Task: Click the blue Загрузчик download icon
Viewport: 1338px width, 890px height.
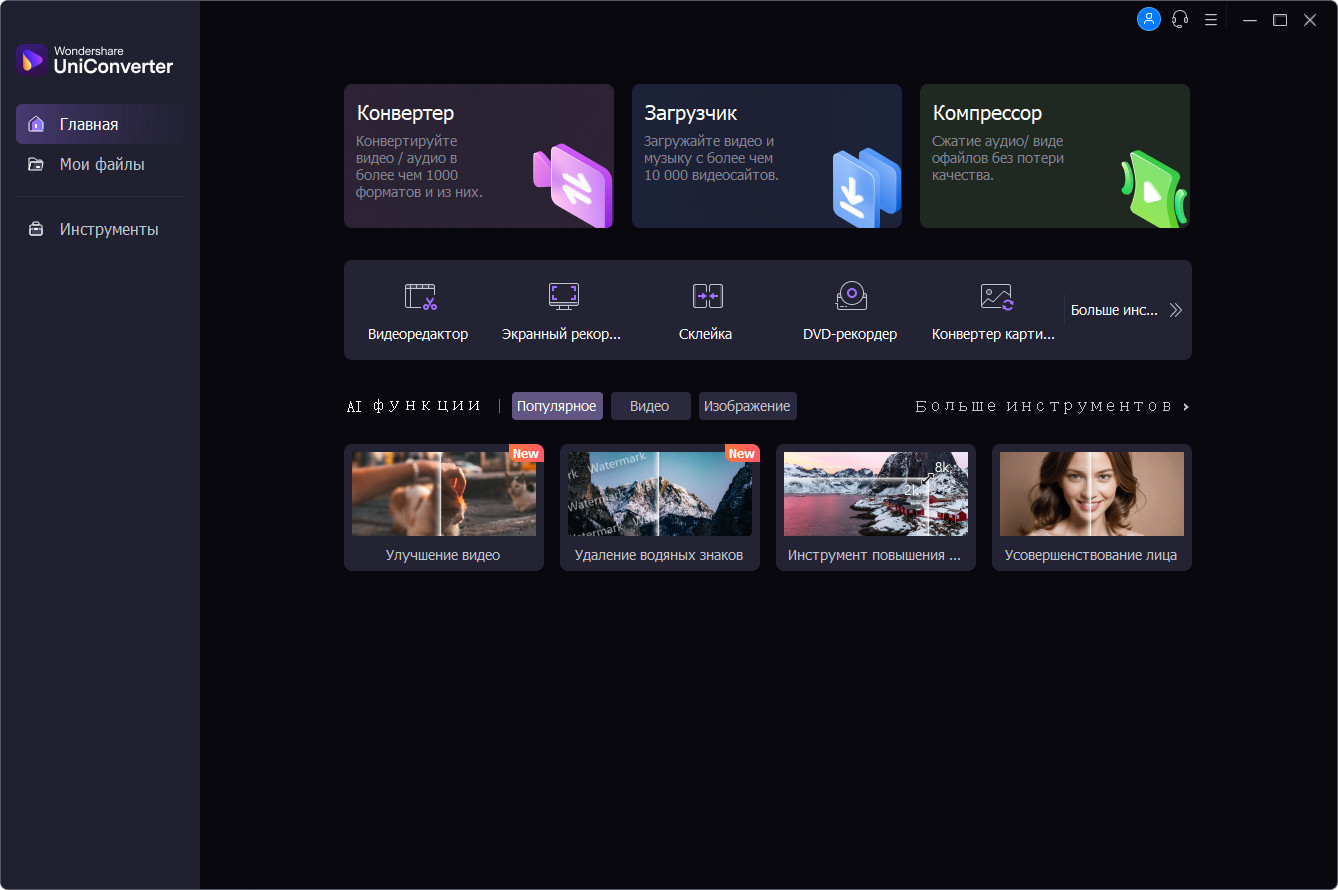Action: [867, 187]
